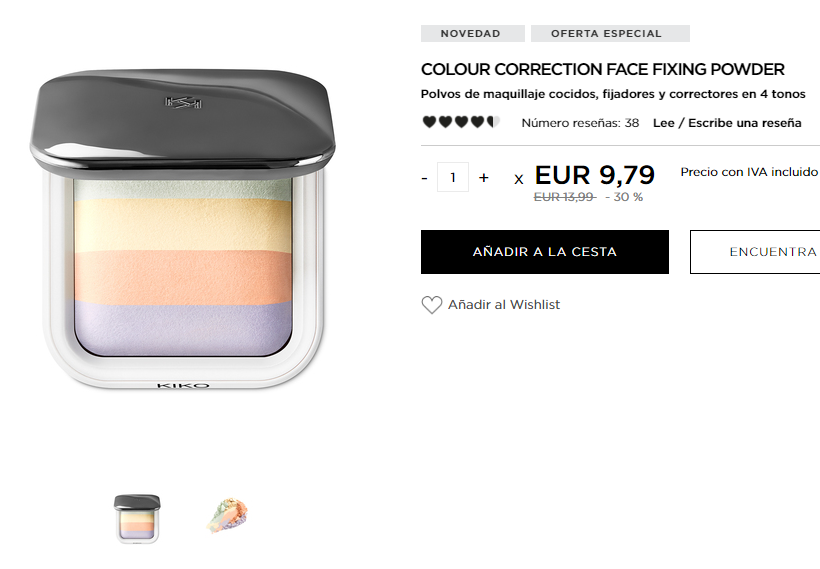The height and width of the screenshot is (569, 820).
Task: Click the lilac powder stripe
Action: coord(183,328)
